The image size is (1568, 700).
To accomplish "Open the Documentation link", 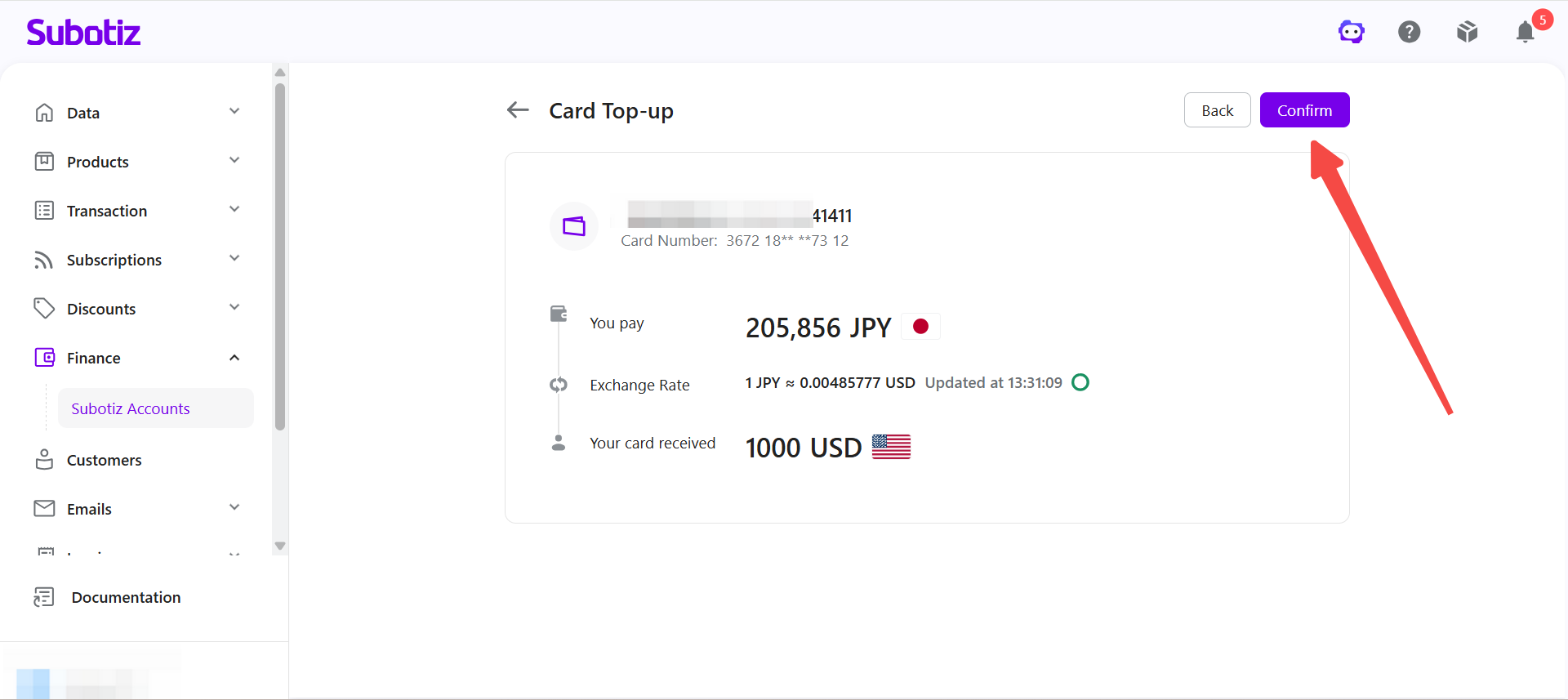I will pos(126,597).
